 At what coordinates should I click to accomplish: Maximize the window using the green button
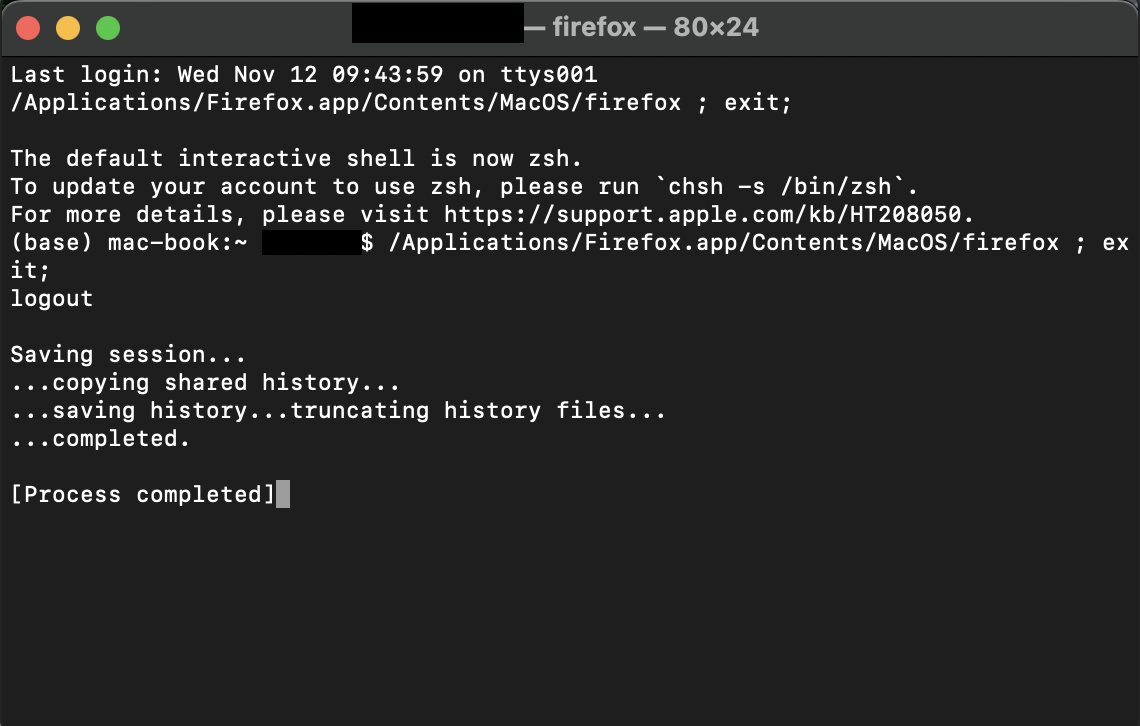[x=108, y=28]
